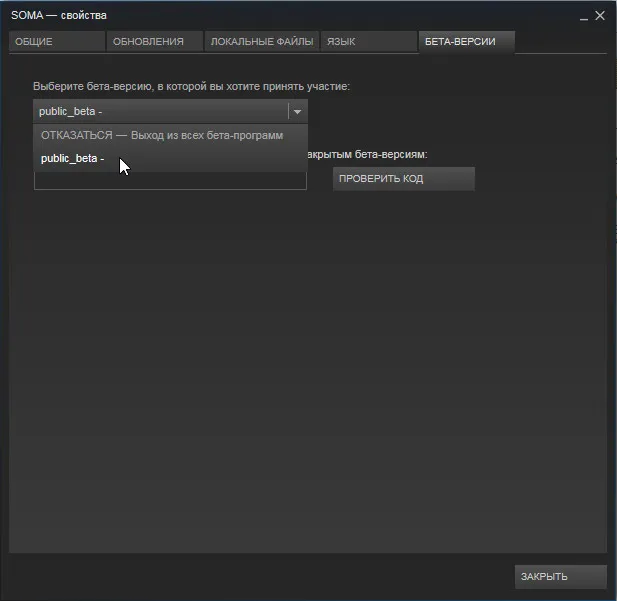
Task: Click the БЕТА-ВЕРСИИ tab
Action: [x=466, y=41]
